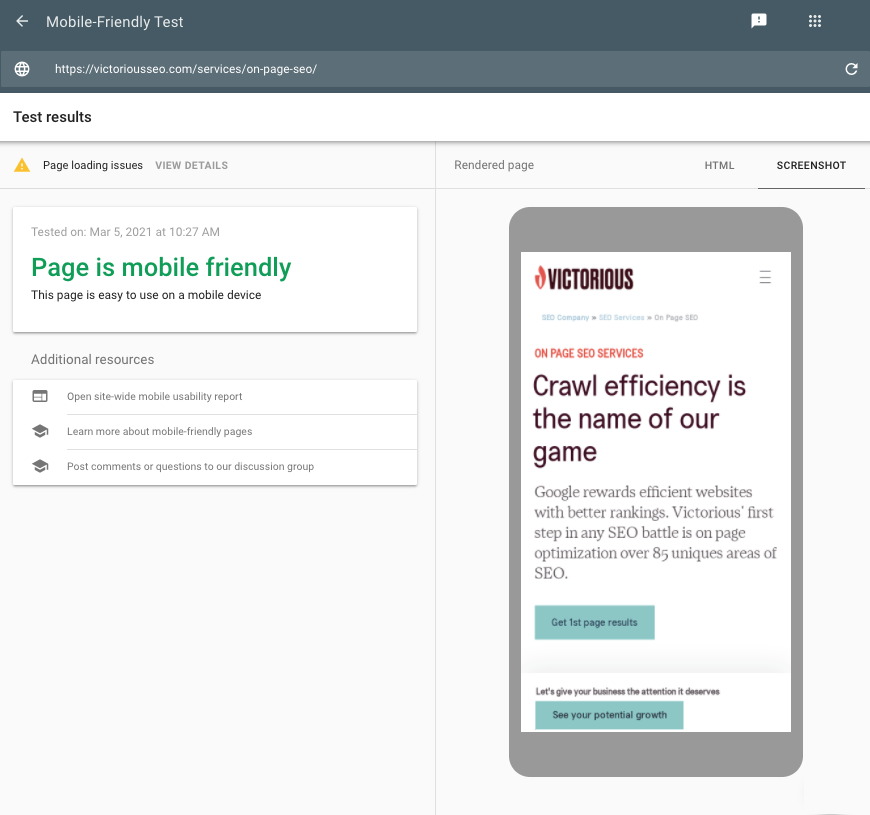This screenshot has width=870, height=815.
Task: Click the Victorious logo in preview
Action: pos(584,278)
